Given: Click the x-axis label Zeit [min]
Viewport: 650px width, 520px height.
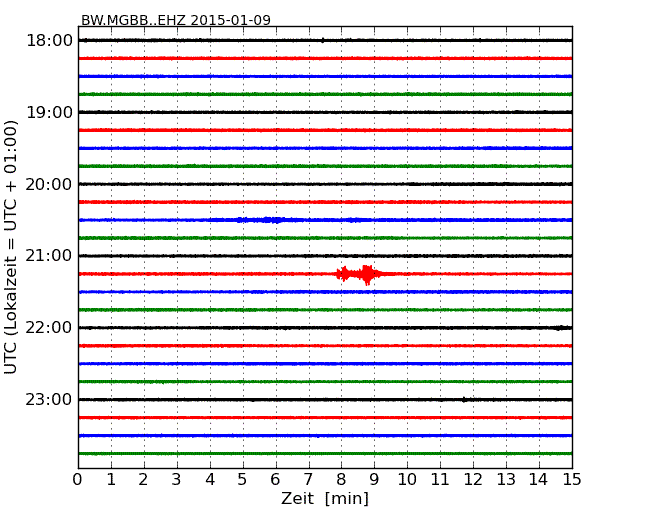Looking at the screenshot, I should [x=325, y=498].
